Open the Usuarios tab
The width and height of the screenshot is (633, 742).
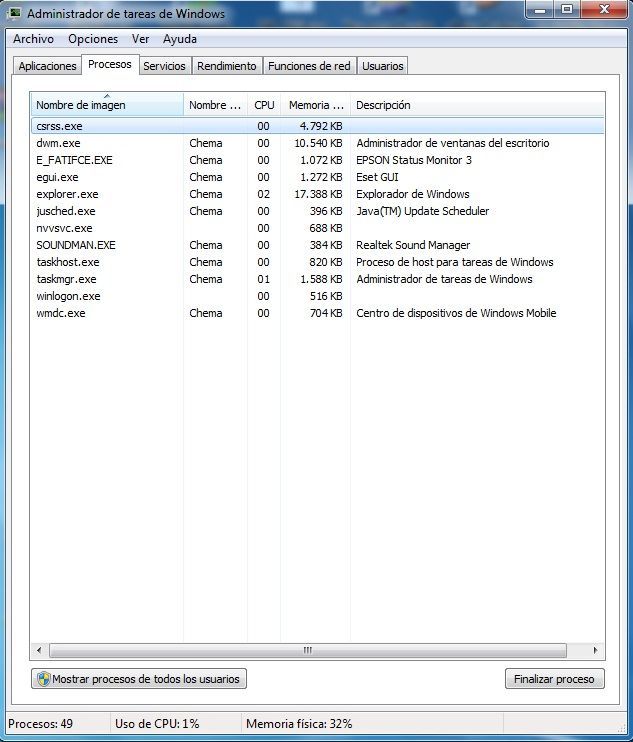382,66
